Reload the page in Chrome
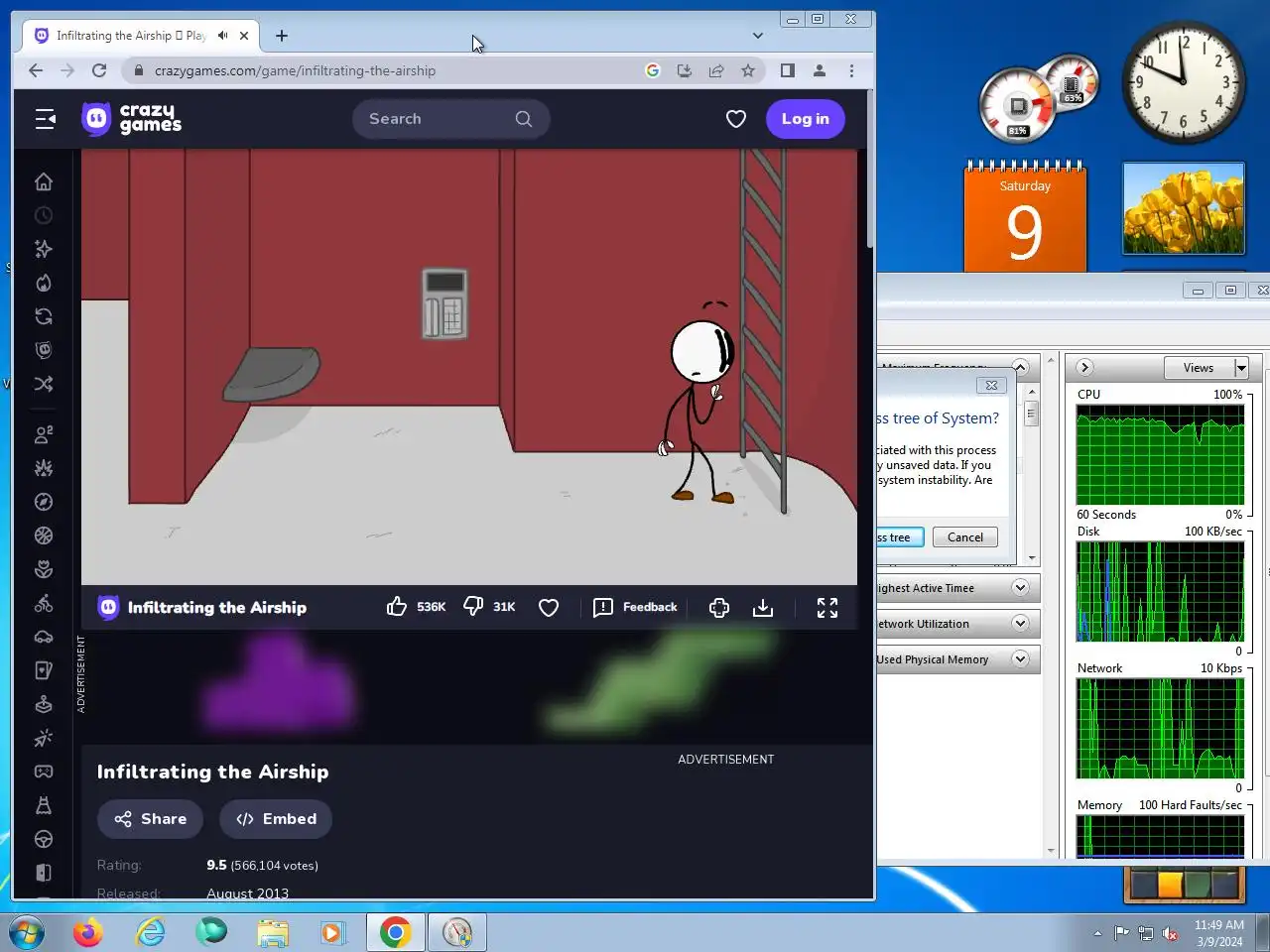 click(x=99, y=70)
